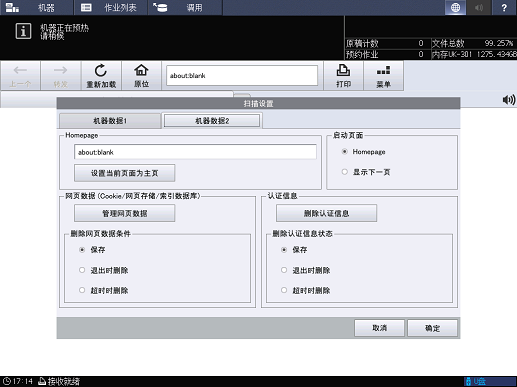Click the 删除认证信息 button

326,213
